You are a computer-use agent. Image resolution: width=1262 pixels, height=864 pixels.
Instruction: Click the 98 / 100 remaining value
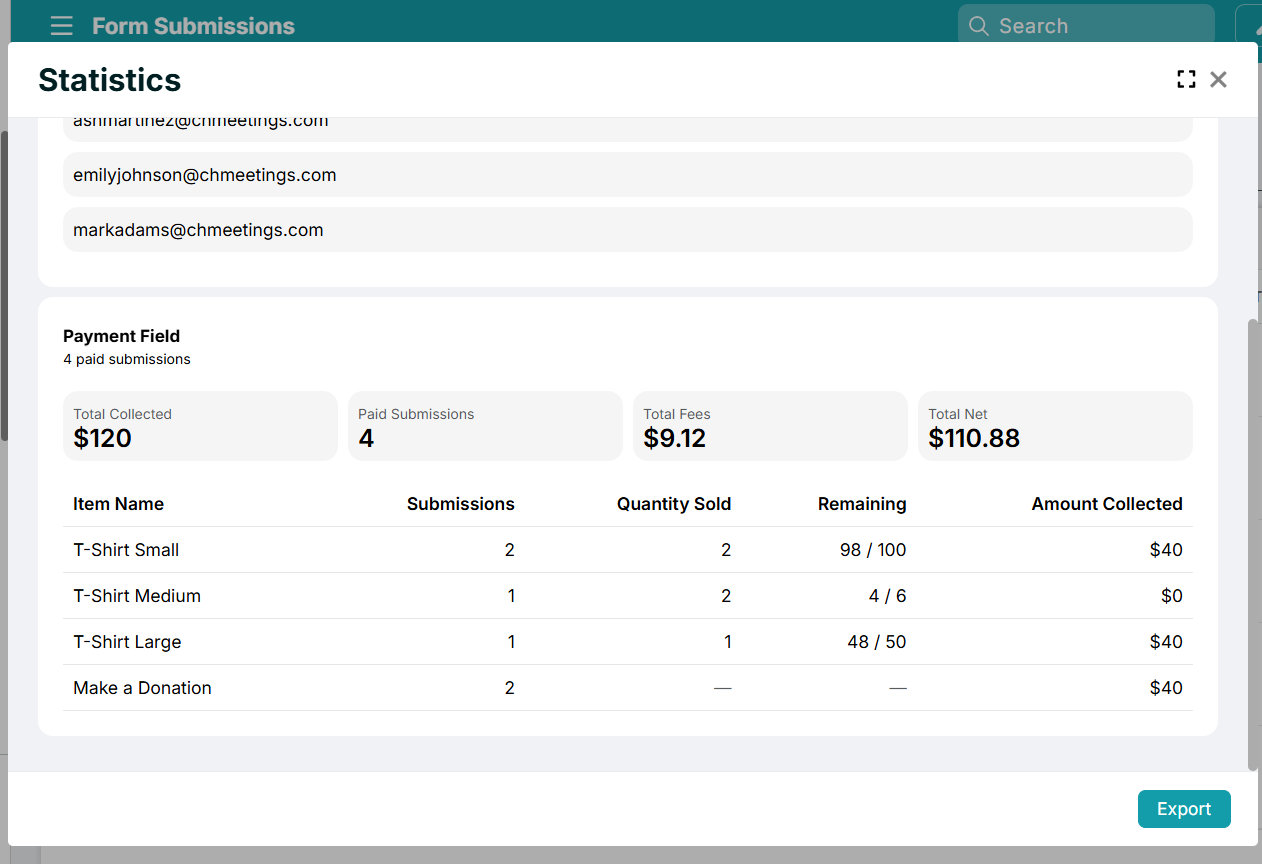tap(873, 550)
